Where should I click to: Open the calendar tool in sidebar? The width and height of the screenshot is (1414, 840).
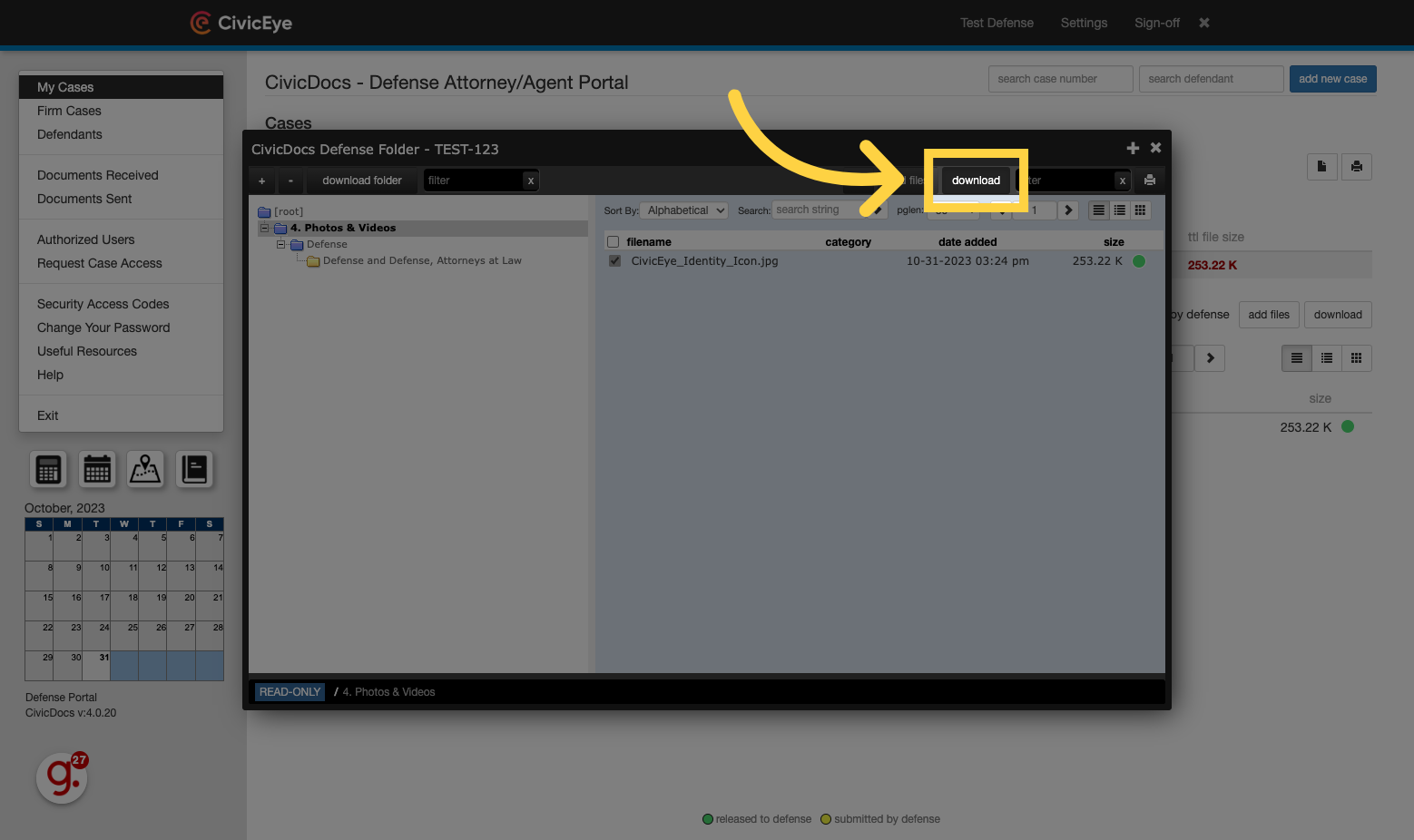click(x=97, y=469)
